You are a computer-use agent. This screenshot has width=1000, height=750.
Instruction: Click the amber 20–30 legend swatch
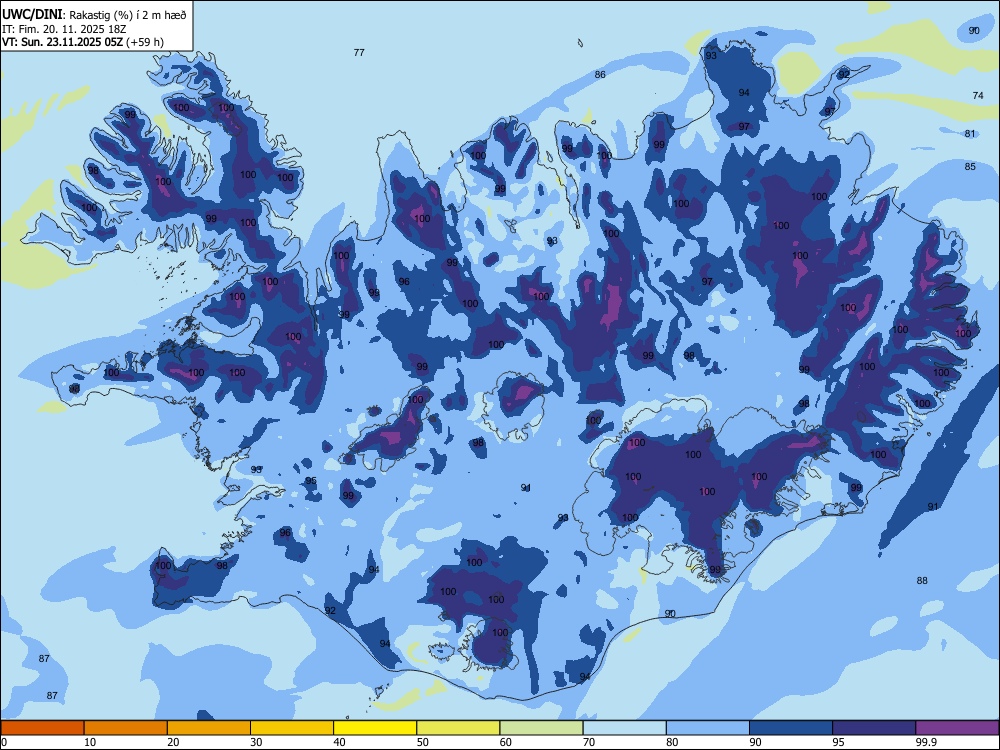pos(209,728)
